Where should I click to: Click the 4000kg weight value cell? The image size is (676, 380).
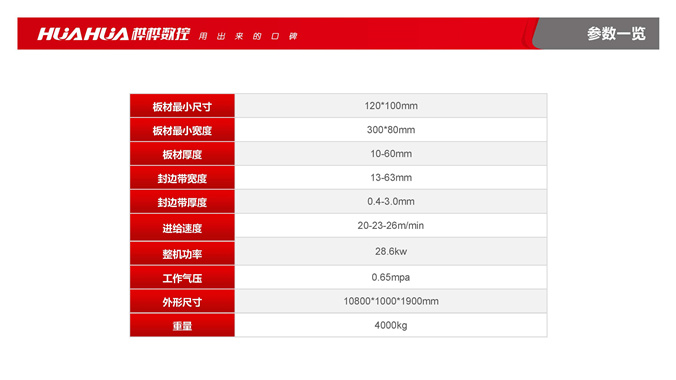[x=391, y=325]
